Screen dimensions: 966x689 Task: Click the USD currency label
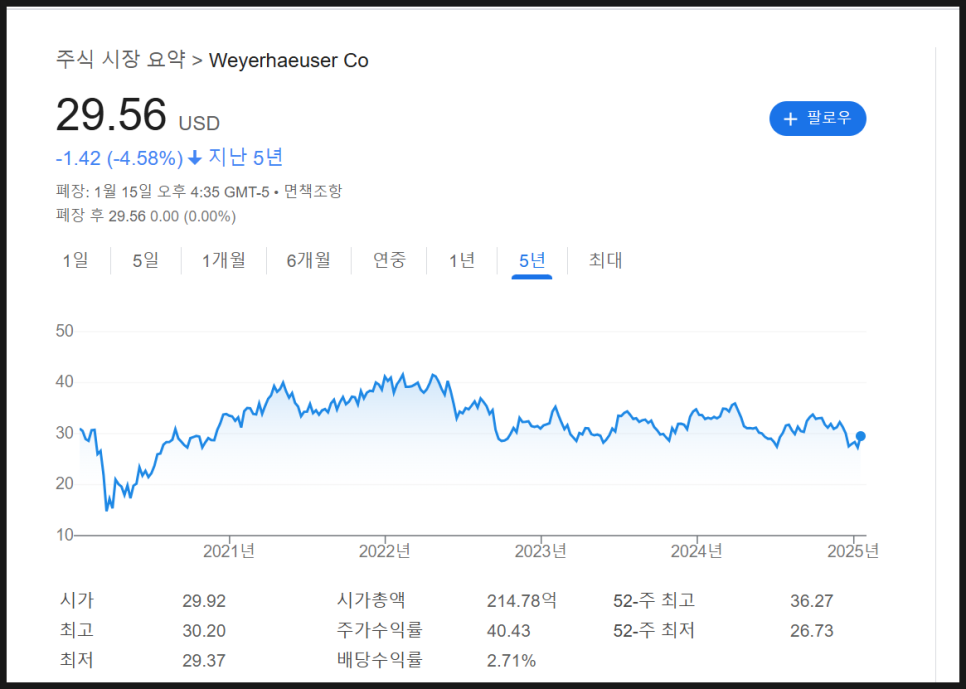coord(199,123)
